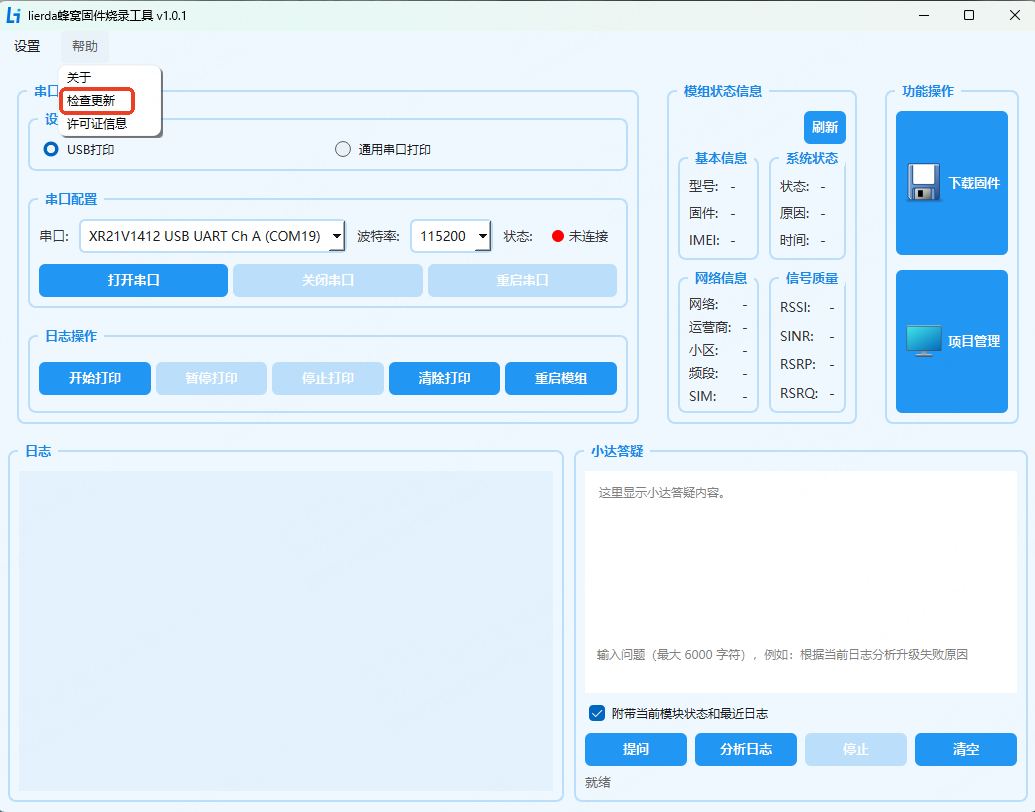This screenshot has width=1035, height=812.
Task: Click the lierda app logo in title bar
Action: pos(13,15)
